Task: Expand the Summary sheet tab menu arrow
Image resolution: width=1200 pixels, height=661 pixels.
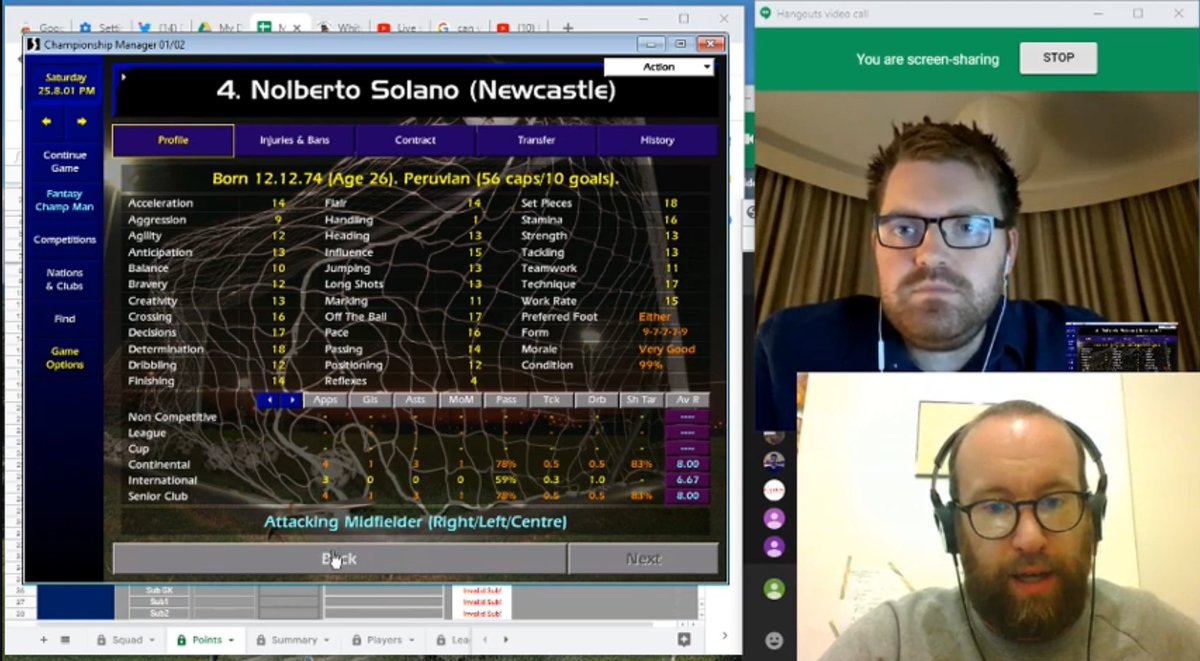Action: pyautogui.click(x=327, y=640)
